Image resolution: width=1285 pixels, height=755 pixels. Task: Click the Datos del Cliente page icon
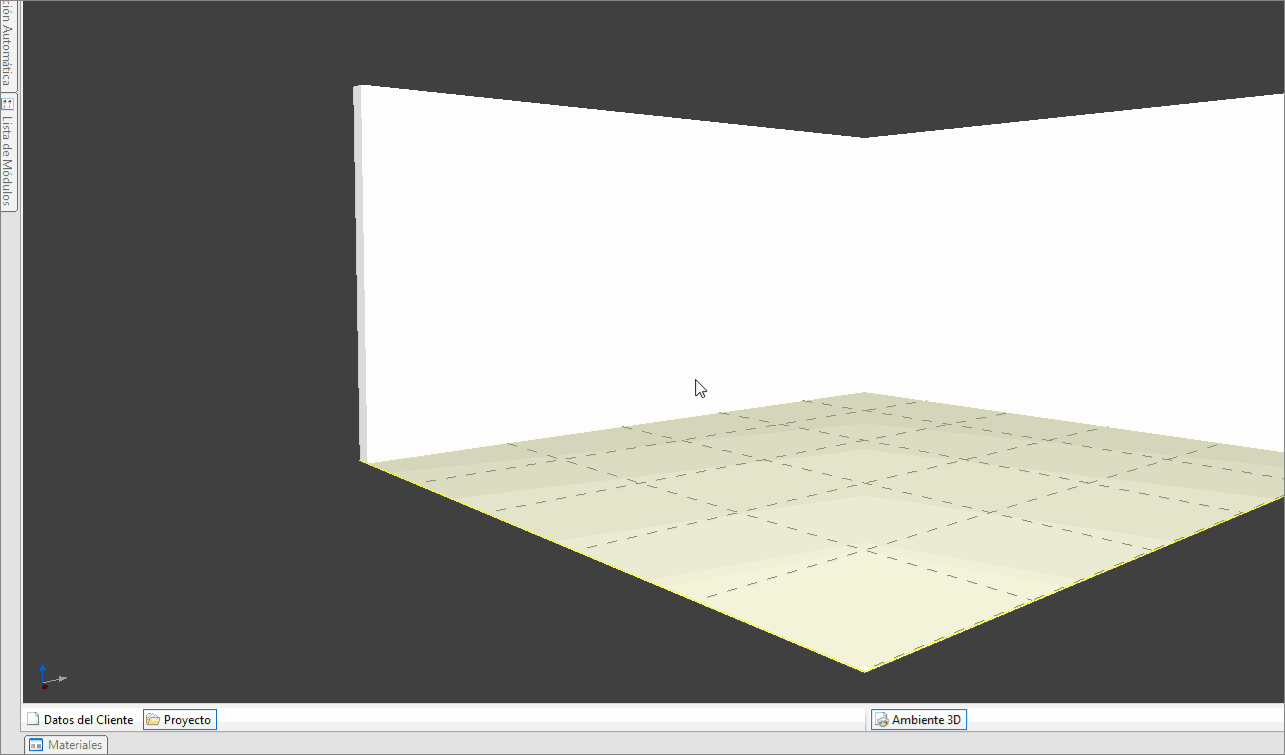coord(33,719)
